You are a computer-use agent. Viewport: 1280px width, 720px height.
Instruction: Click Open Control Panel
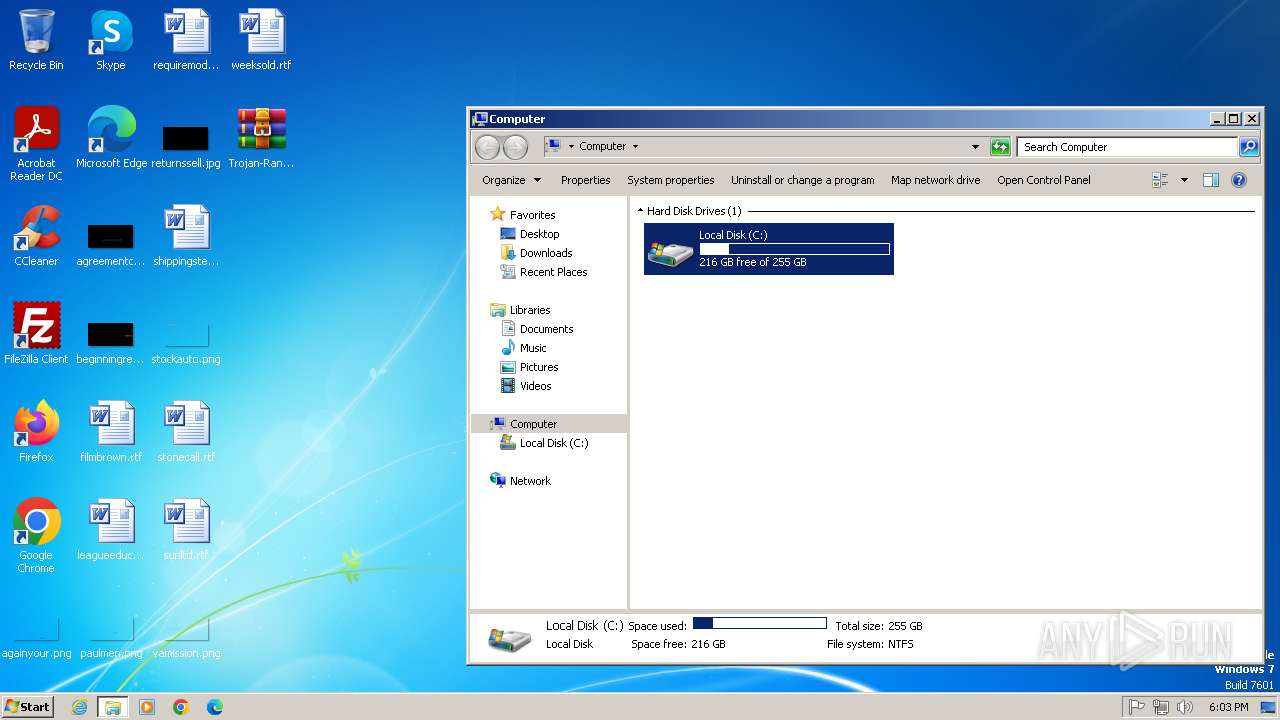[1044, 180]
